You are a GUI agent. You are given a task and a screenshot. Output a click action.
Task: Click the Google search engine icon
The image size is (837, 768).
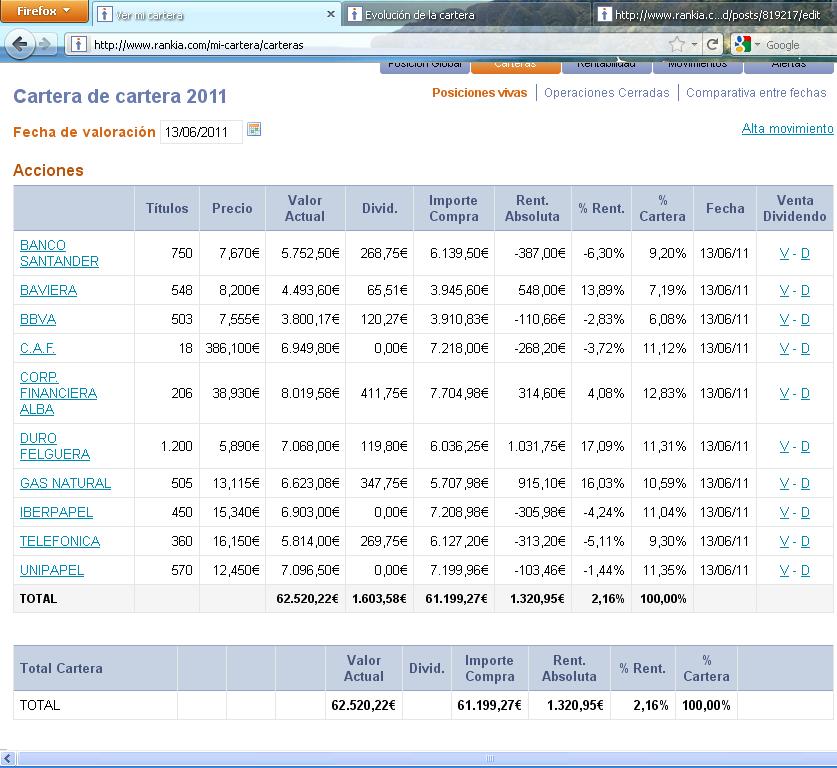click(741, 45)
